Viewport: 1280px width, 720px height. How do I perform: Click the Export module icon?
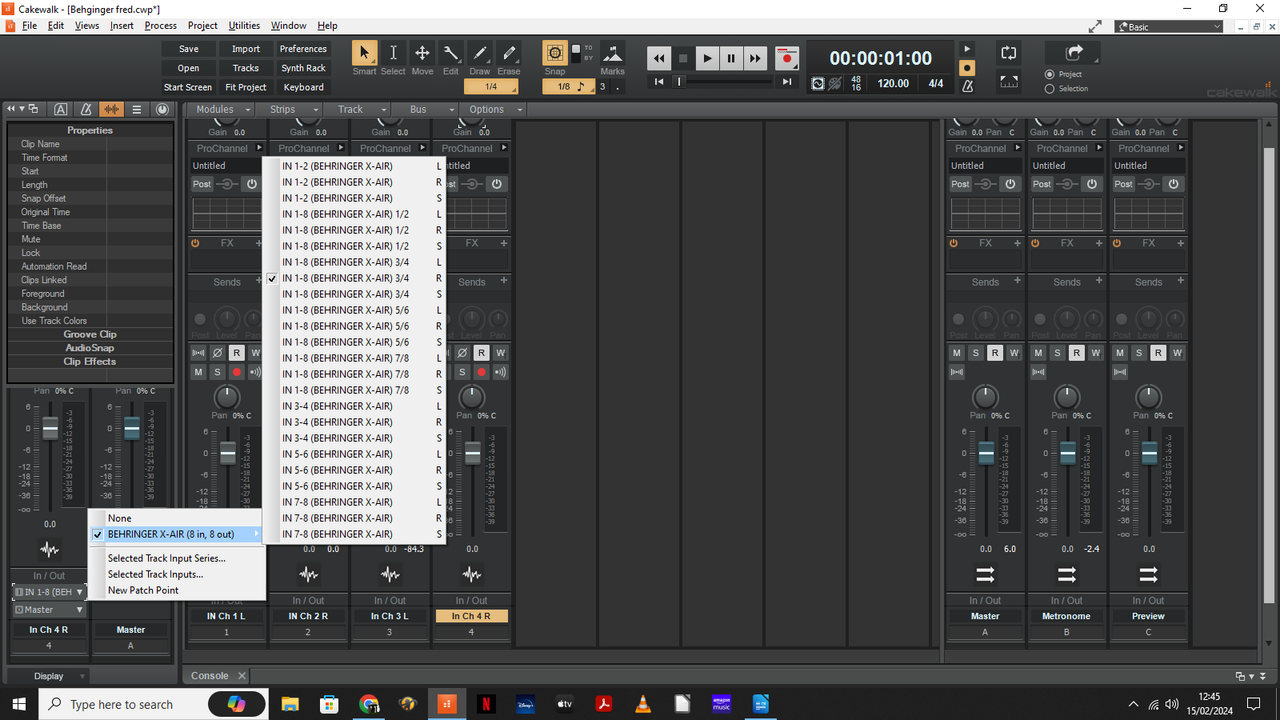(x=1074, y=53)
